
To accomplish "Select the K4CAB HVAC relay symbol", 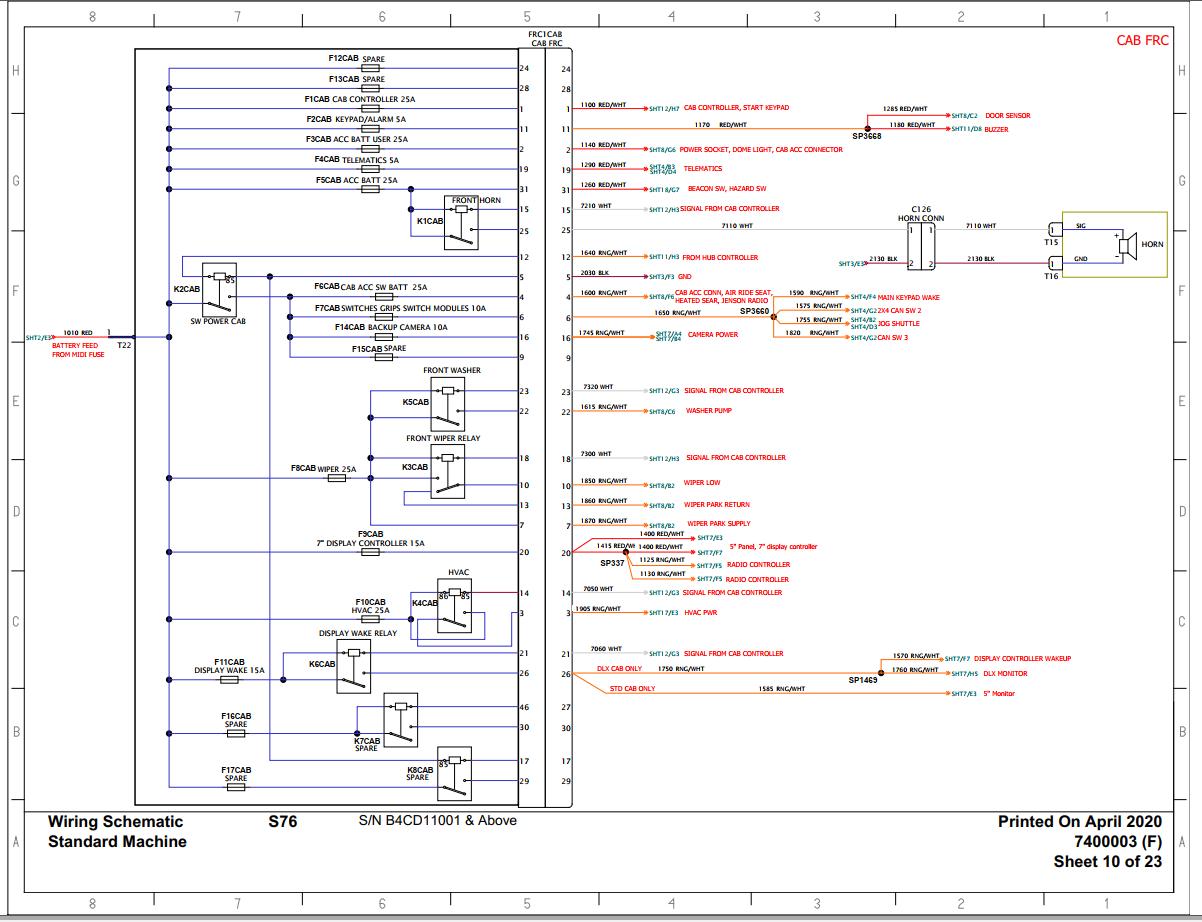I will click(455, 605).
